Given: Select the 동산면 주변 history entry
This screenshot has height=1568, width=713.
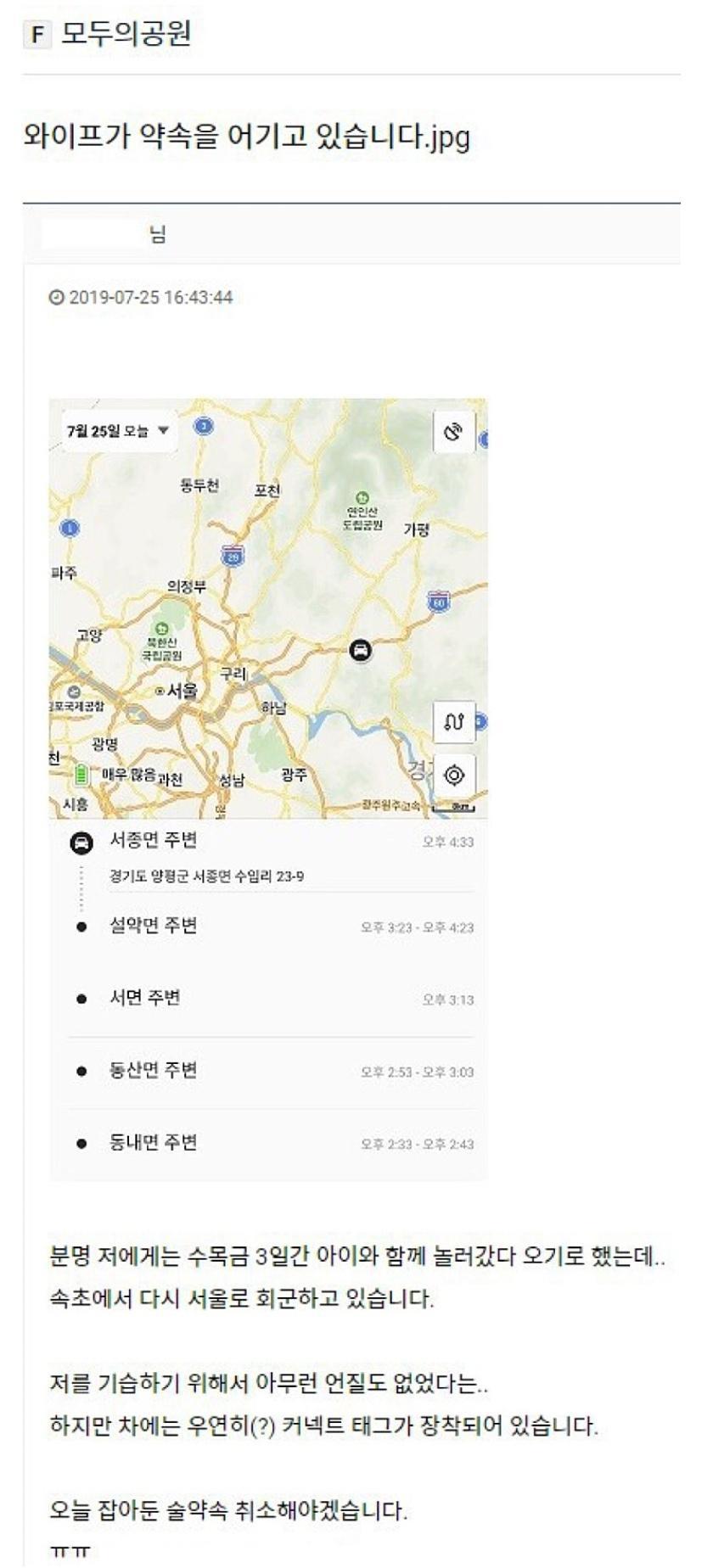Looking at the screenshot, I should 154,1071.
